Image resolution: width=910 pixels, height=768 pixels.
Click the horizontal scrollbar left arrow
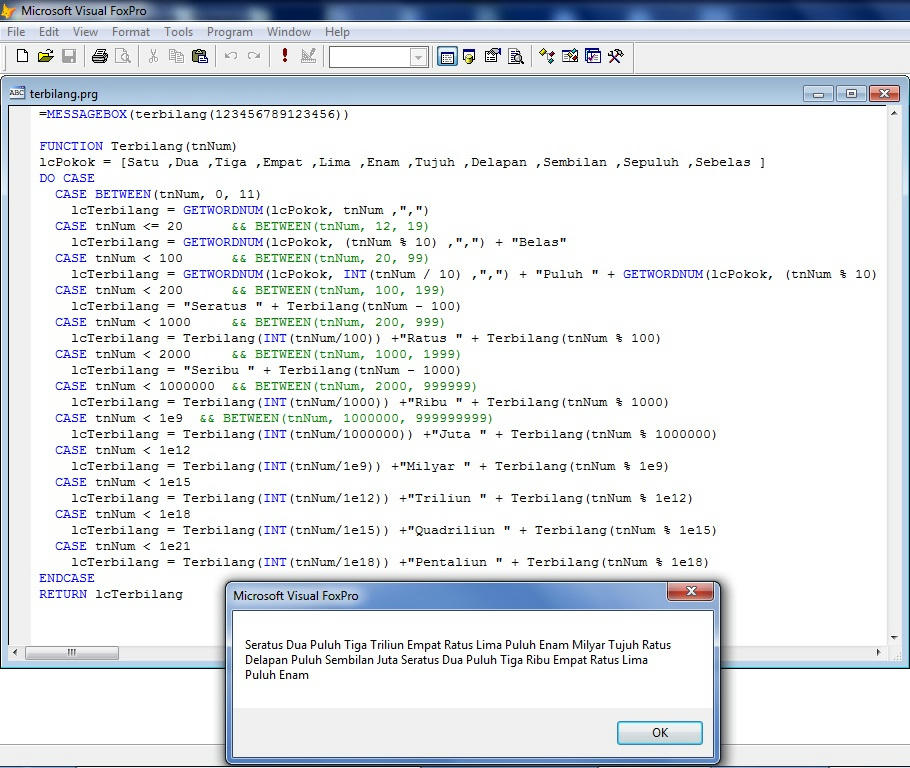tap(16, 652)
